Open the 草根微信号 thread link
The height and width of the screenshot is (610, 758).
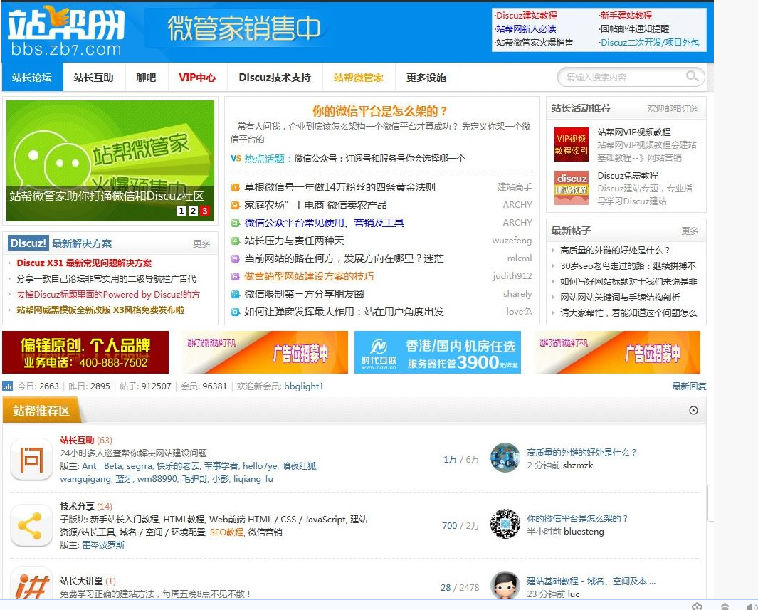point(339,187)
